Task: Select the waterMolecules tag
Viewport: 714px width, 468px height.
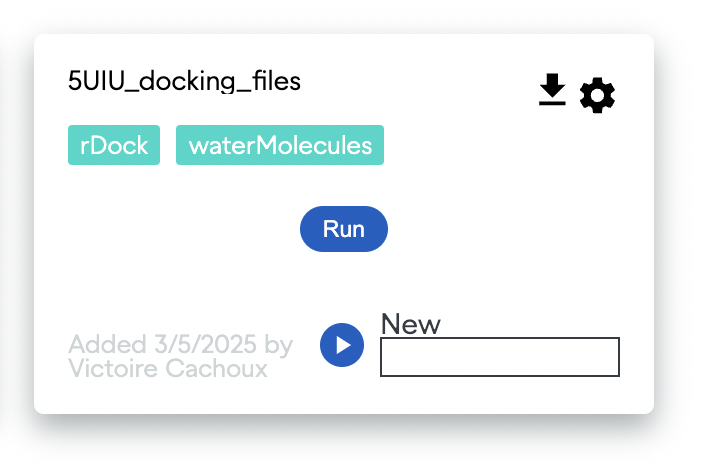Action: click(x=280, y=145)
